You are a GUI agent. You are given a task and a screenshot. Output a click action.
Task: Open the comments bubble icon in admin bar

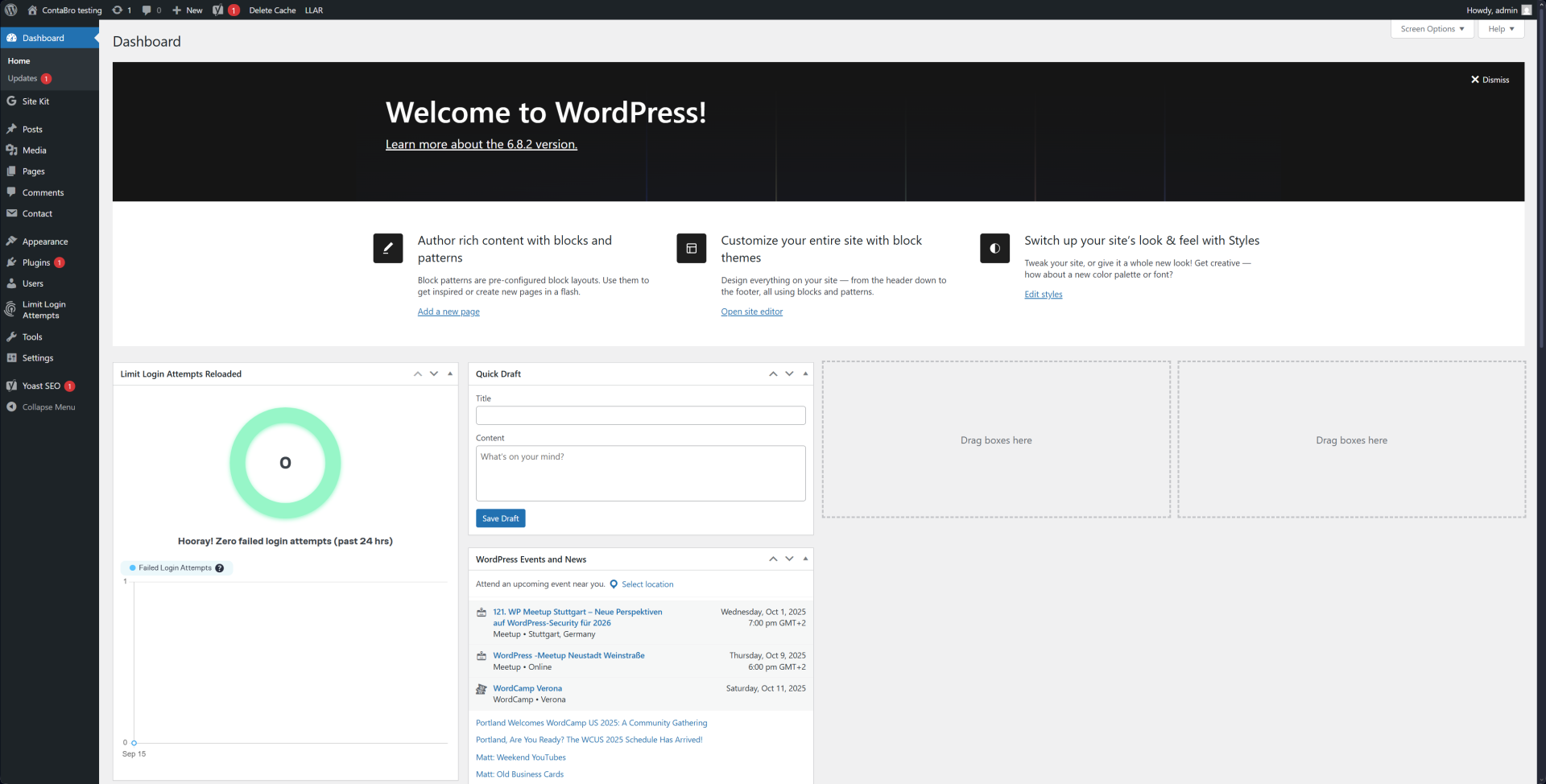pyautogui.click(x=151, y=10)
